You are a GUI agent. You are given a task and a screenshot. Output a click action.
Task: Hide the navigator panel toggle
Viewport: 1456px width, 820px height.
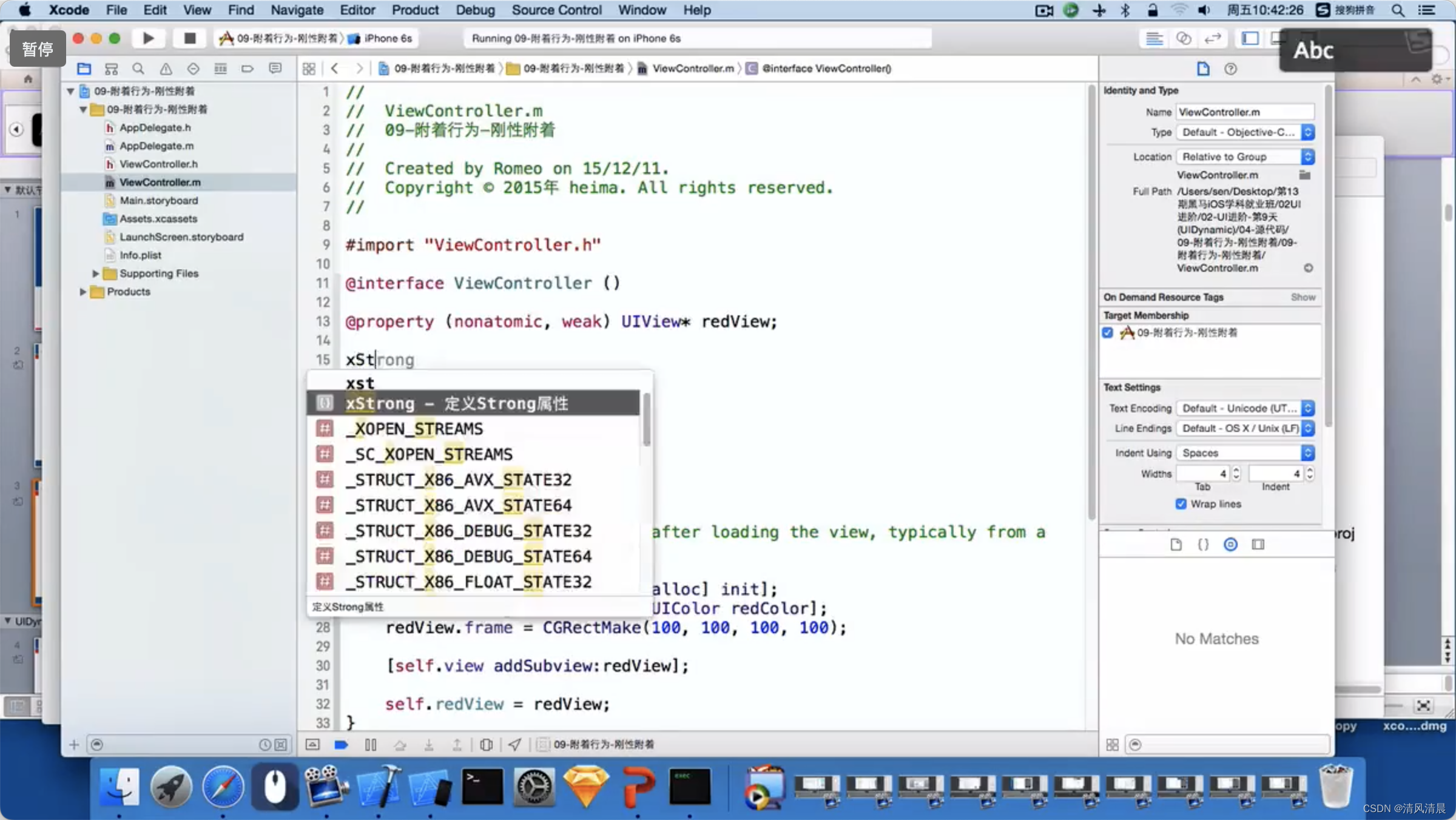coord(1250,38)
